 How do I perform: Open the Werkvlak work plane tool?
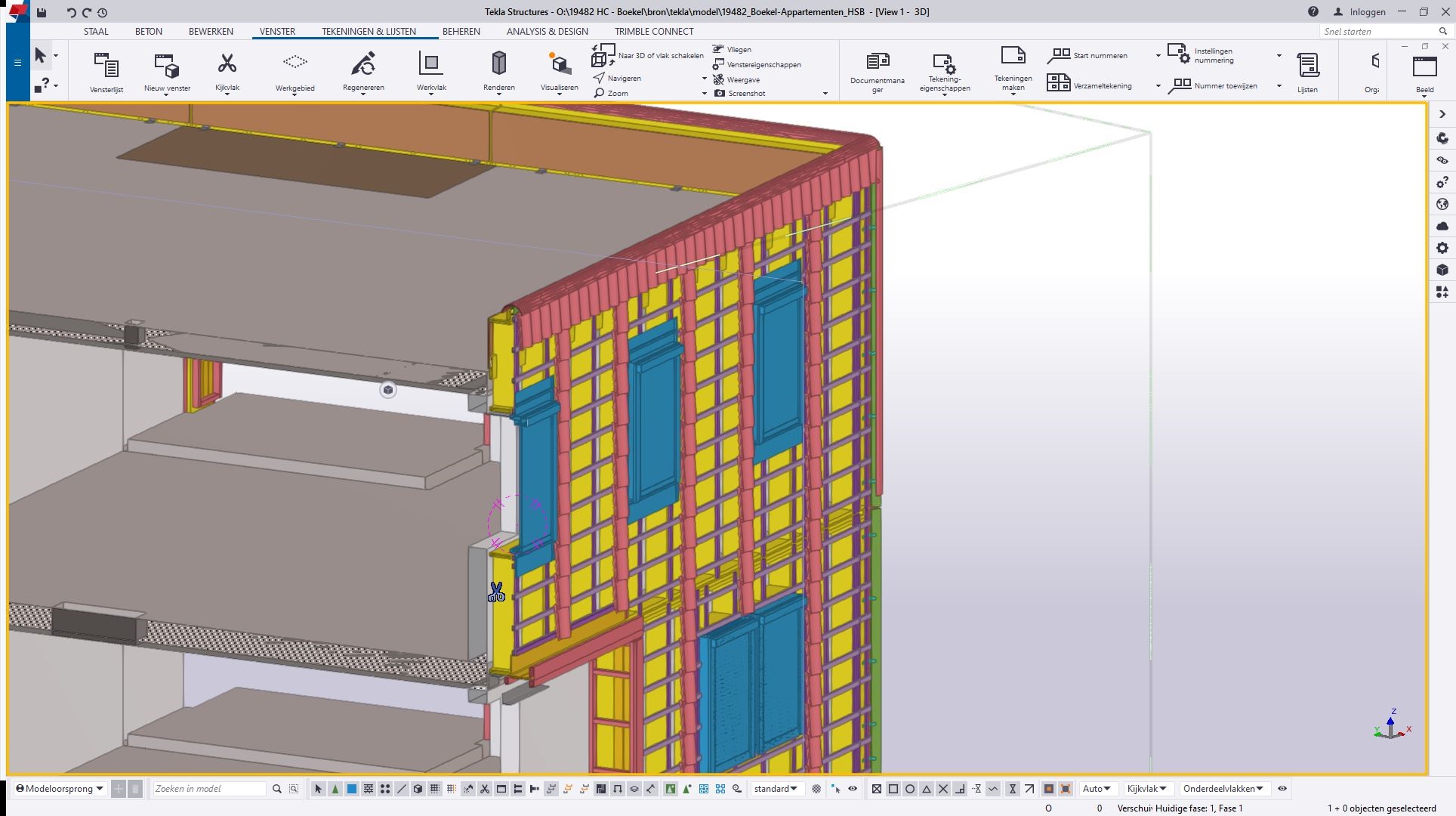431,73
